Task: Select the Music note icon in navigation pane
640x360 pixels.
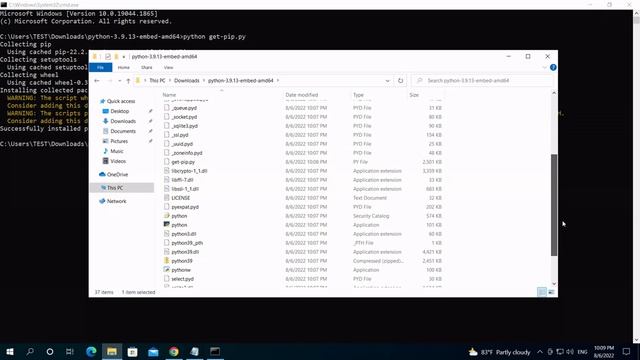Action: [x=105, y=151]
